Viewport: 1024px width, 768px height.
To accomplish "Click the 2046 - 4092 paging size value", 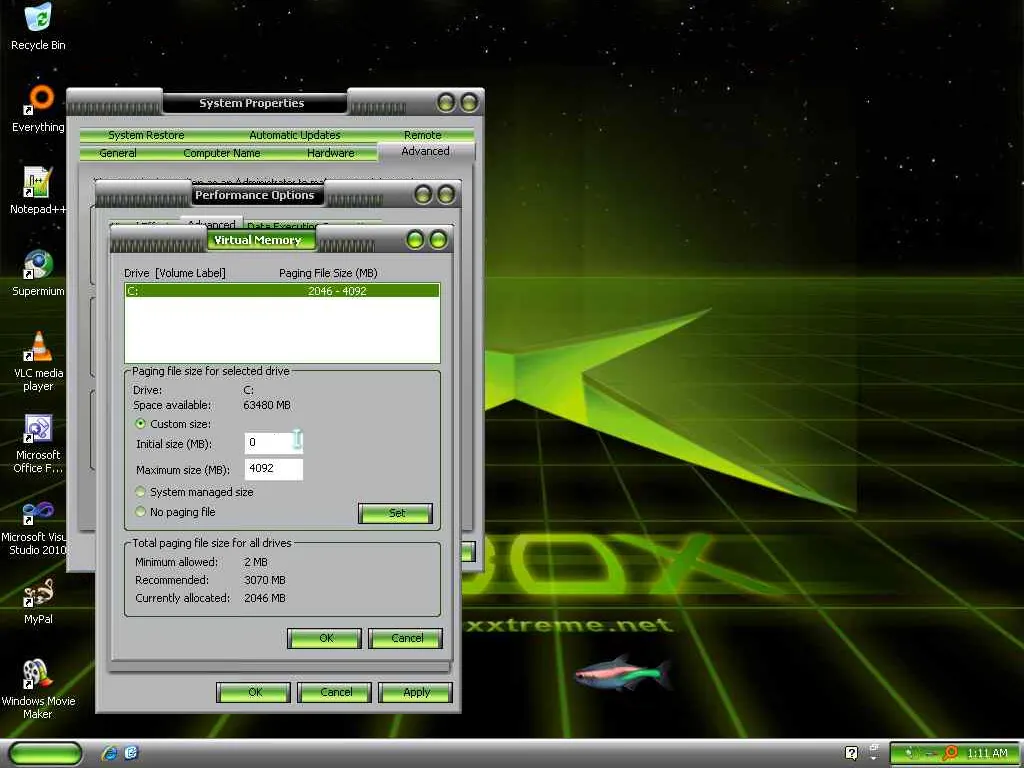I will point(337,291).
